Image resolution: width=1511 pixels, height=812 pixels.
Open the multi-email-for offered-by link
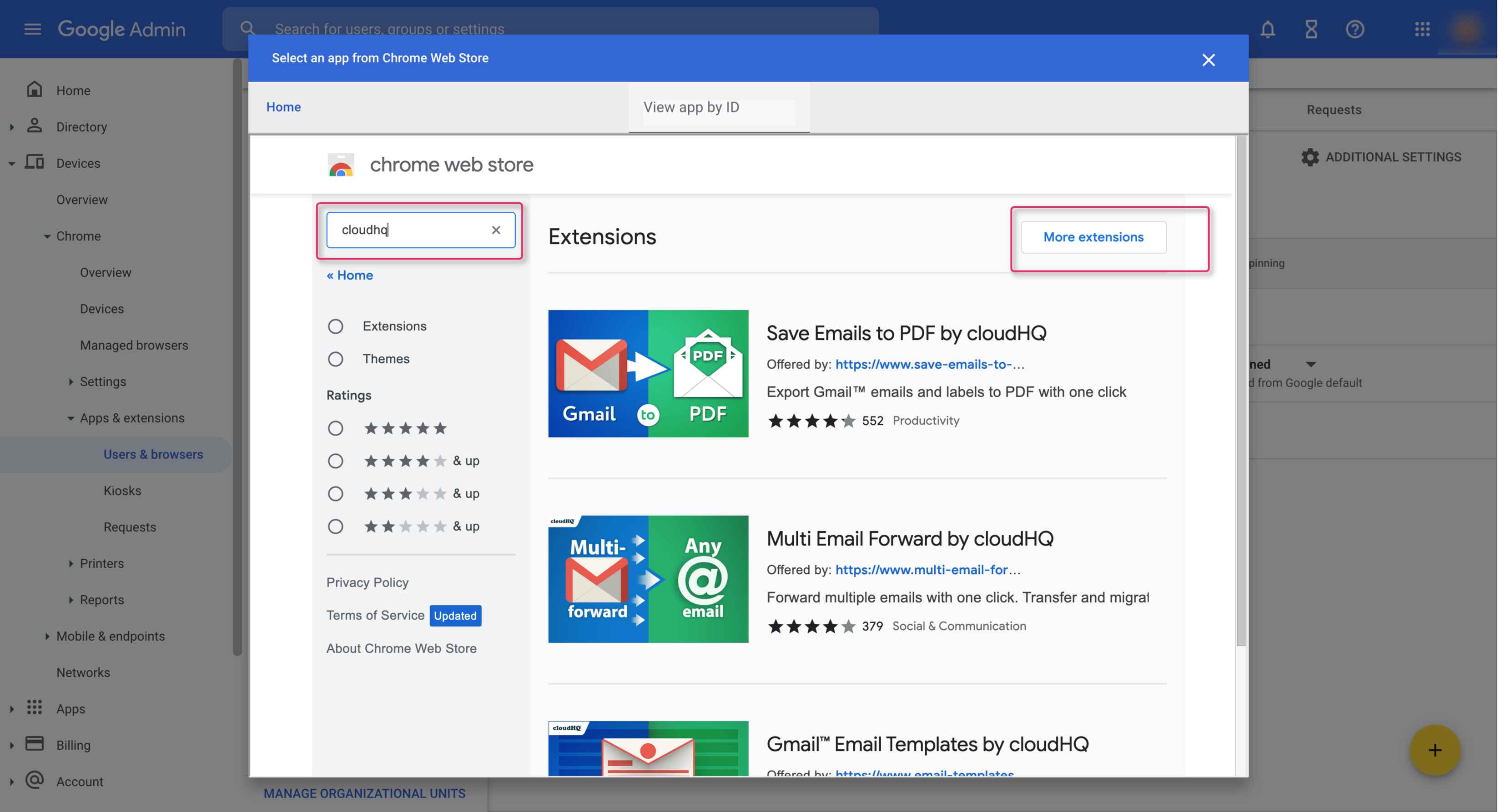(928, 570)
